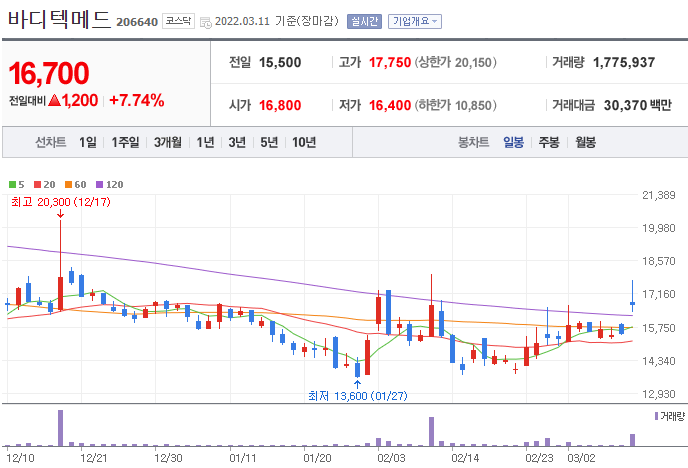Viewport: 688px width, 468px height.
Task: Click the 21,389 price axis label
Action: pyautogui.click(x=659, y=195)
